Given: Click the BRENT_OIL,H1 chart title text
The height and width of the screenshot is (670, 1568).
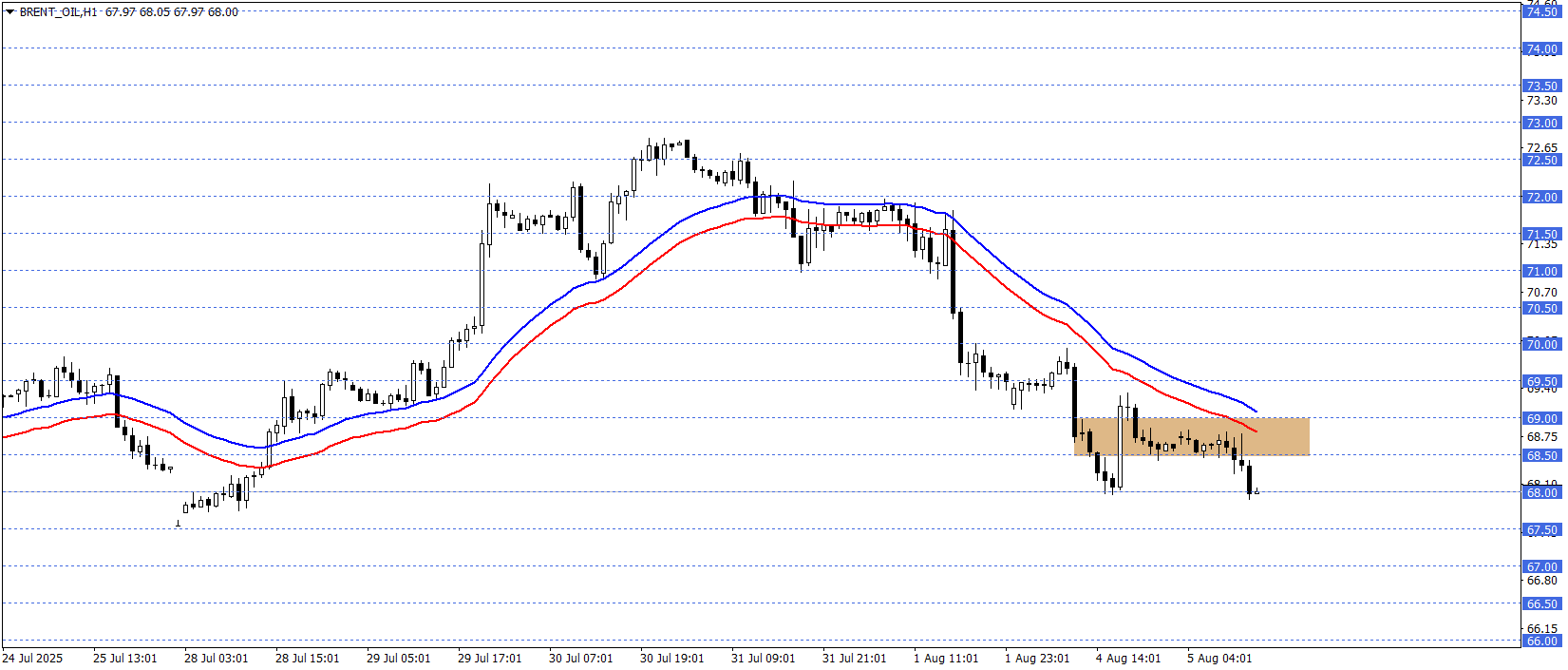Looking at the screenshot, I should click(58, 12).
